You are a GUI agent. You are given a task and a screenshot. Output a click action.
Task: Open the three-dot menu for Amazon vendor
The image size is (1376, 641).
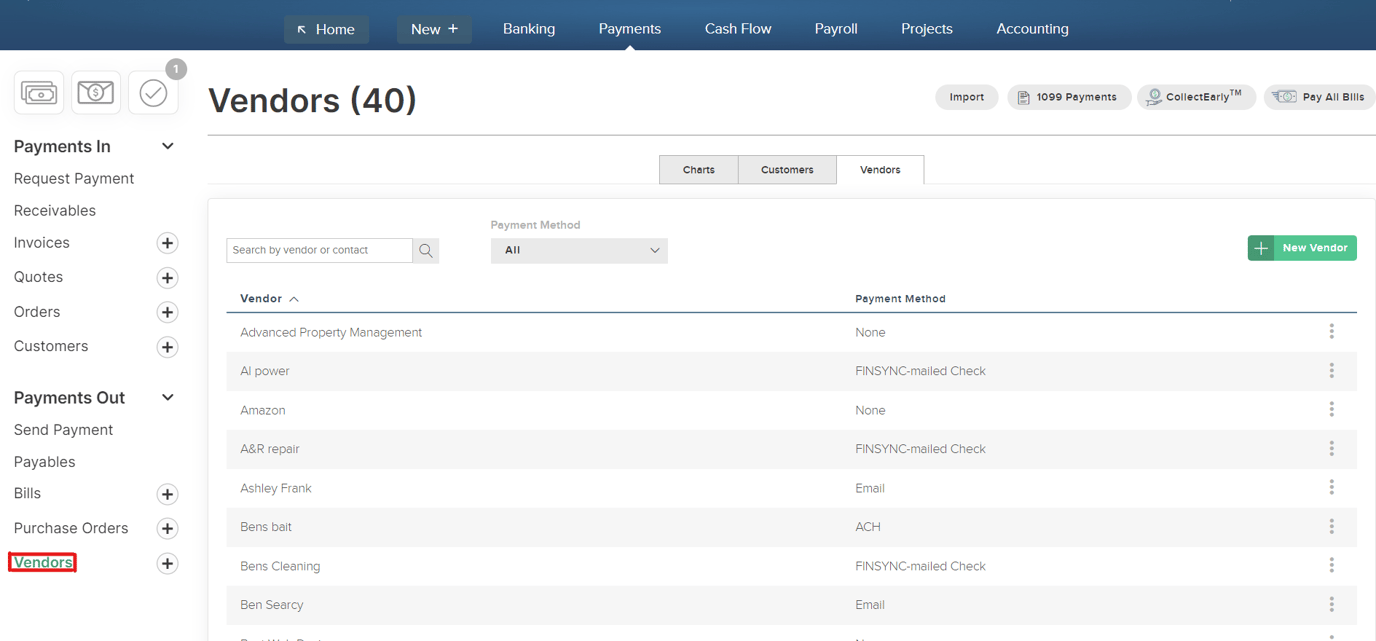coord(1332,409)
